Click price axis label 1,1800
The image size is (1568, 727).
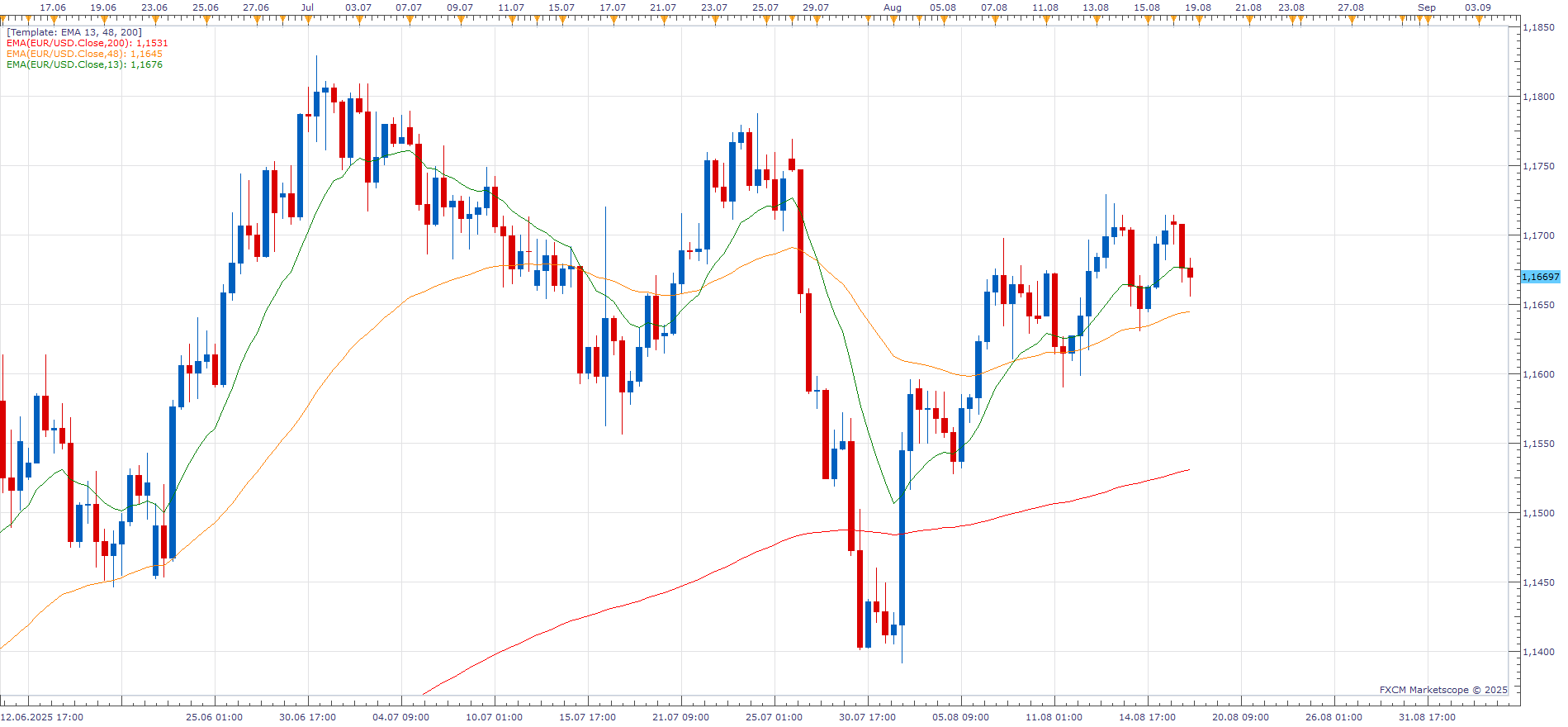tap(1538, 97)
